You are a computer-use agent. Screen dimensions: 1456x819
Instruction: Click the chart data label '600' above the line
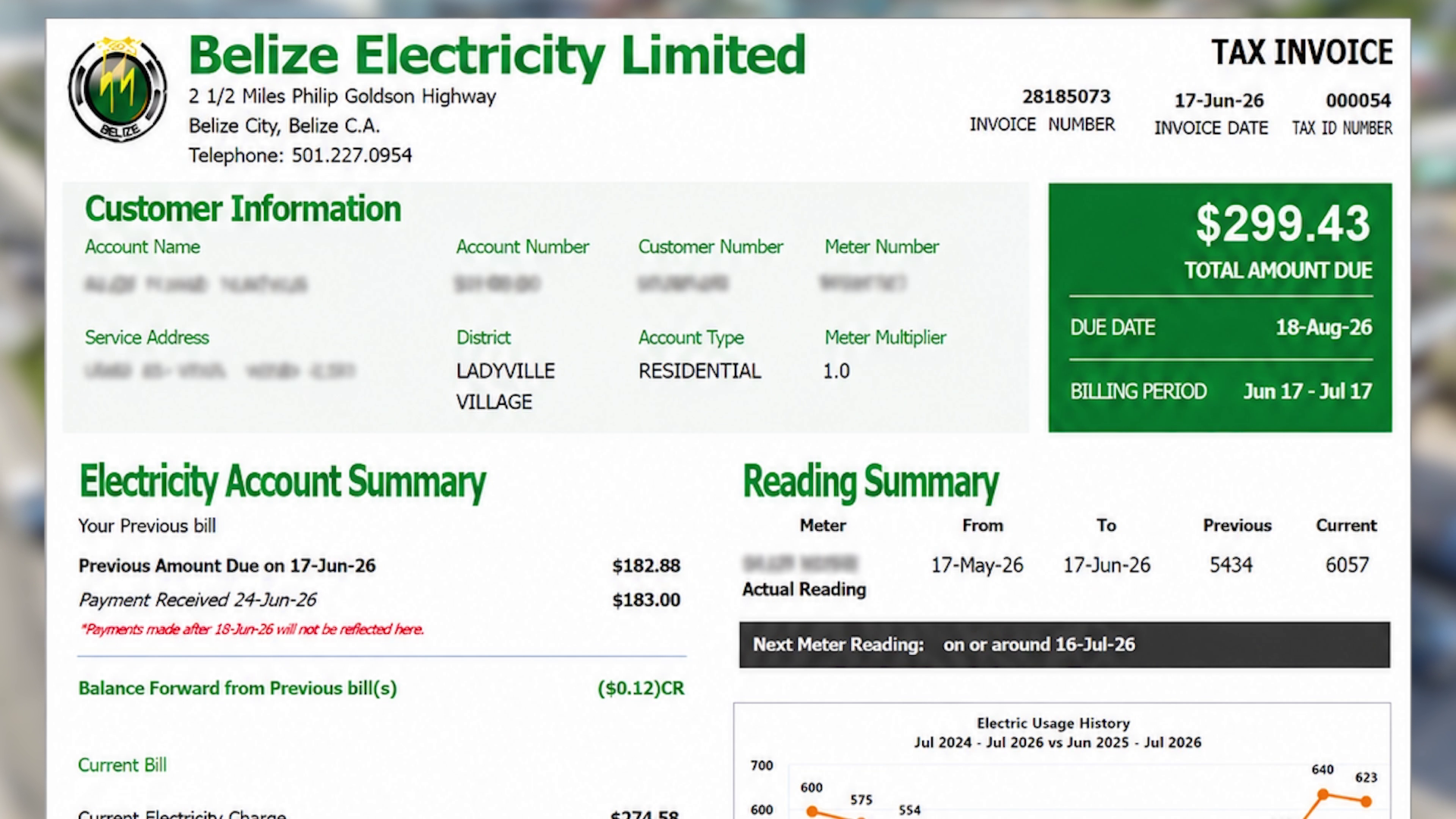(811, 788)
